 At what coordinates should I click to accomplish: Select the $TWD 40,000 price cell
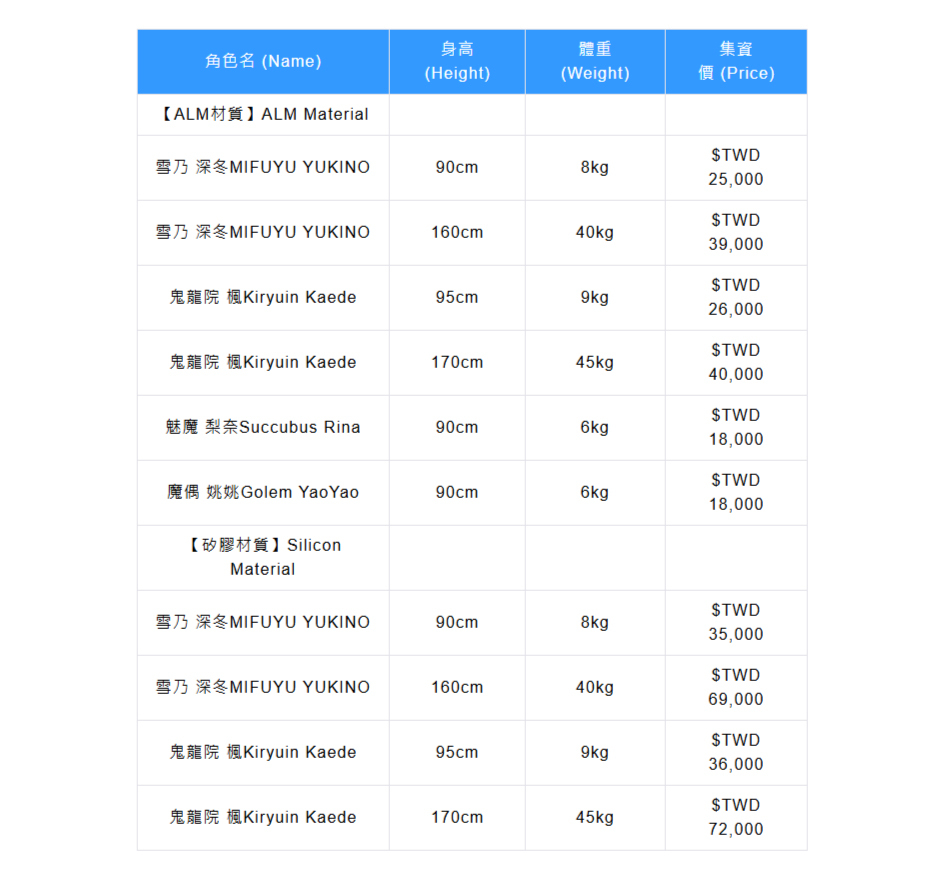(x=736, y=362)
